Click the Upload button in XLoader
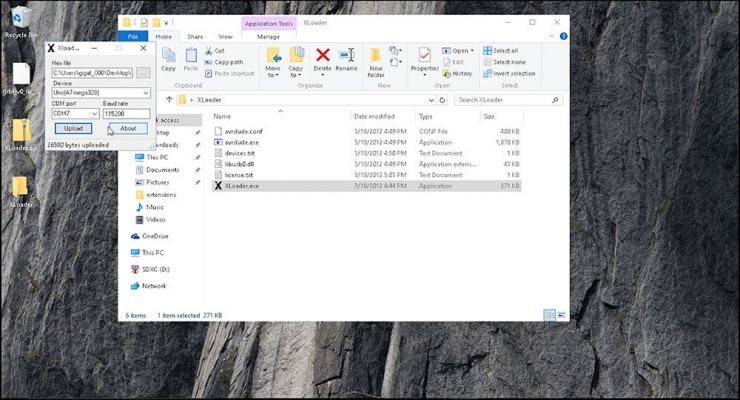Image resolution: width=740 pixels, height=400 pixels. [x=73, y=128]
